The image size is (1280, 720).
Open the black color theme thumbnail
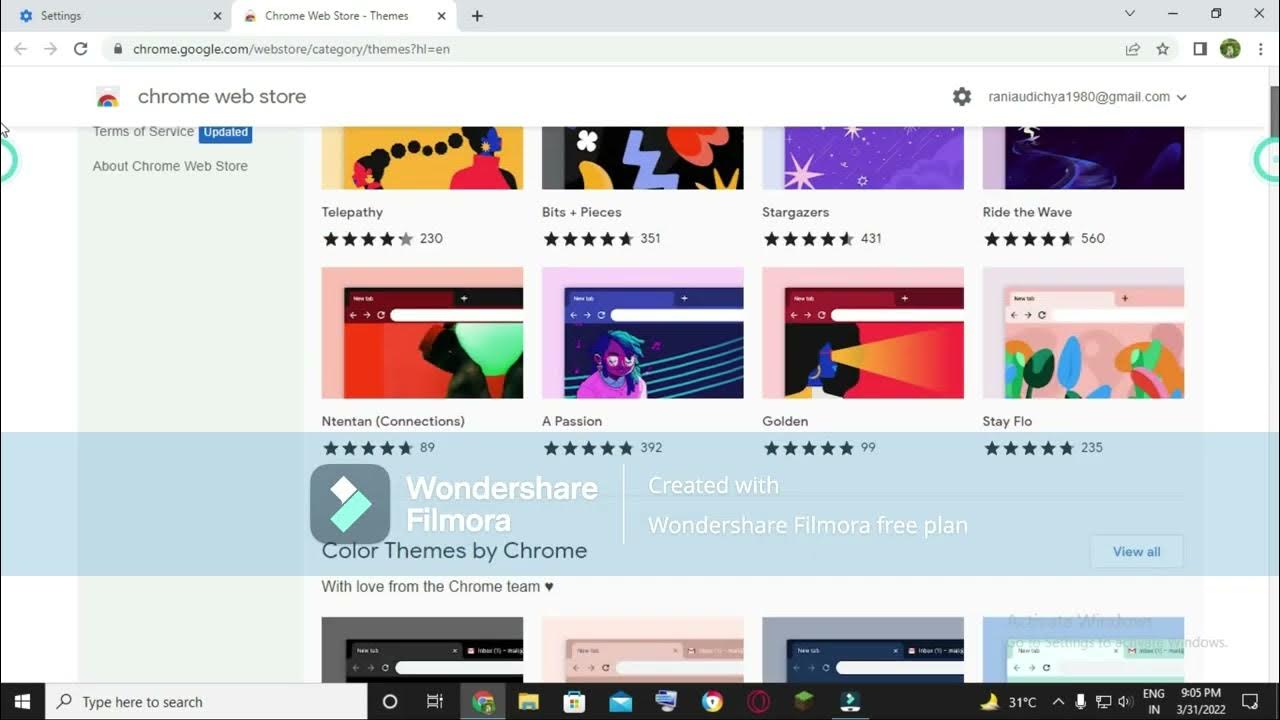[422, 649]
